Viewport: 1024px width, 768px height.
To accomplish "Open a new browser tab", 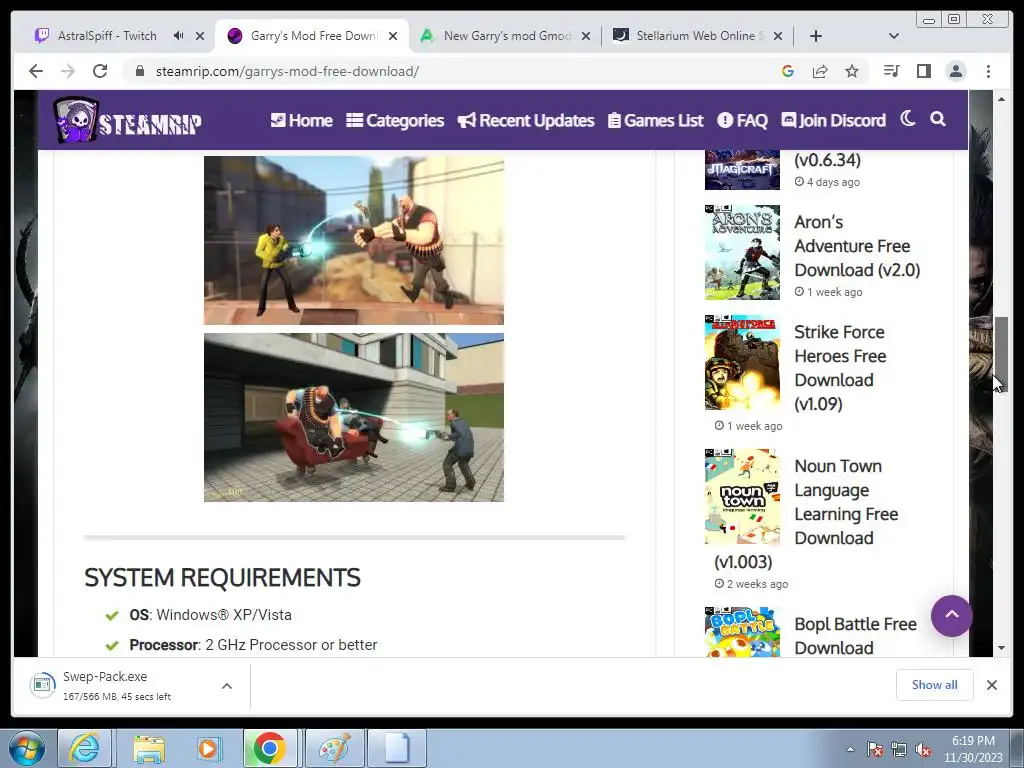I will (x=816, y=36).
